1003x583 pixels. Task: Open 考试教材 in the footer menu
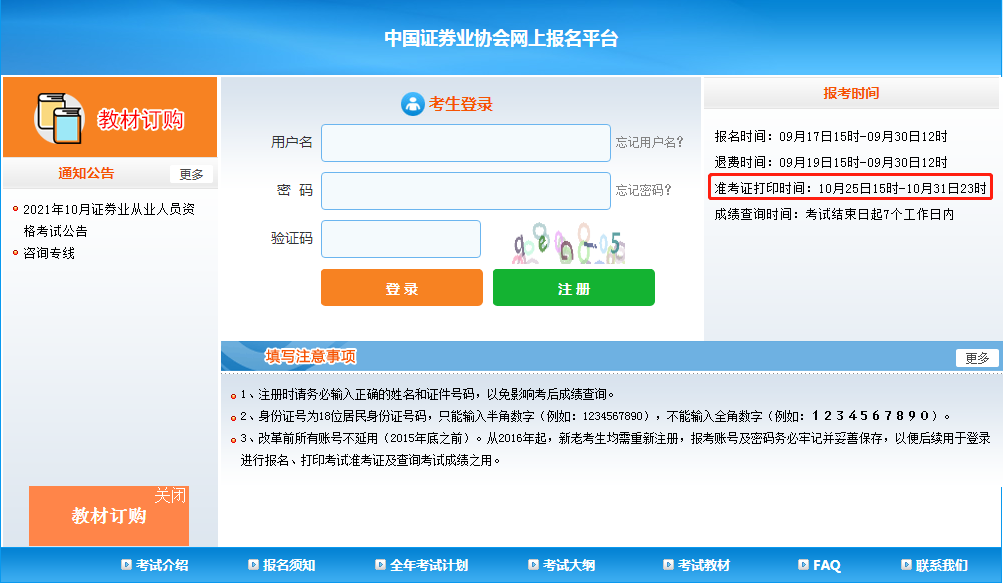click(704, 565)
